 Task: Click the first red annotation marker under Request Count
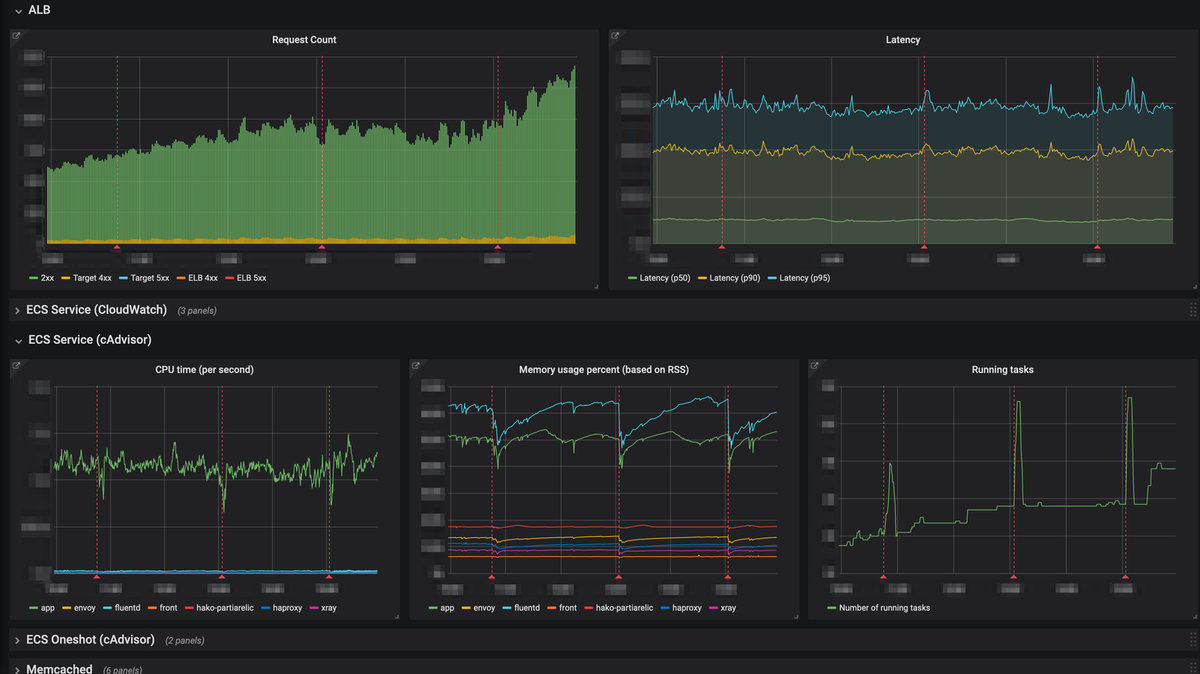[x=117, y=246]
